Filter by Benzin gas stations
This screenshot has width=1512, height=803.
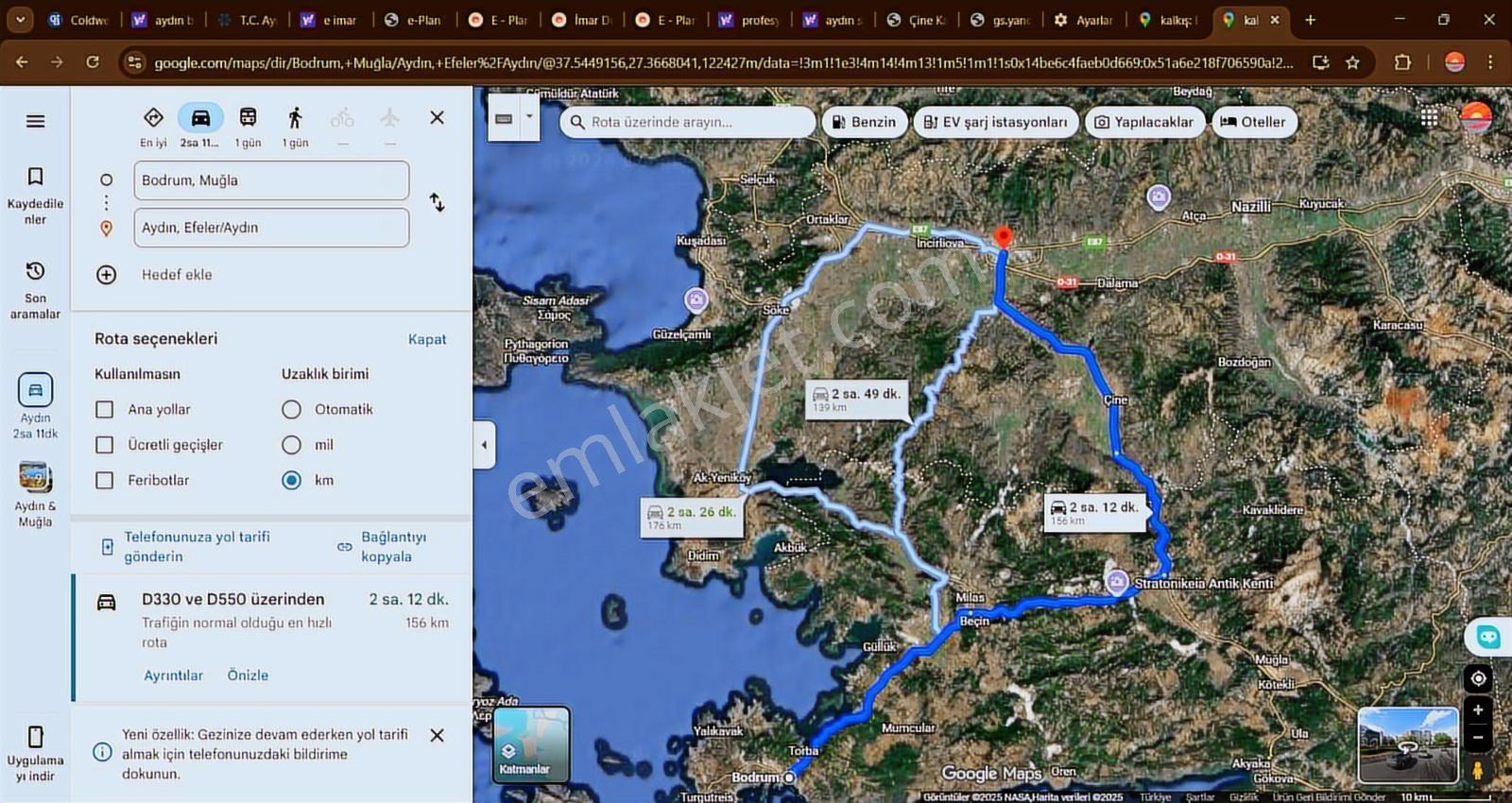click(864, 122)
